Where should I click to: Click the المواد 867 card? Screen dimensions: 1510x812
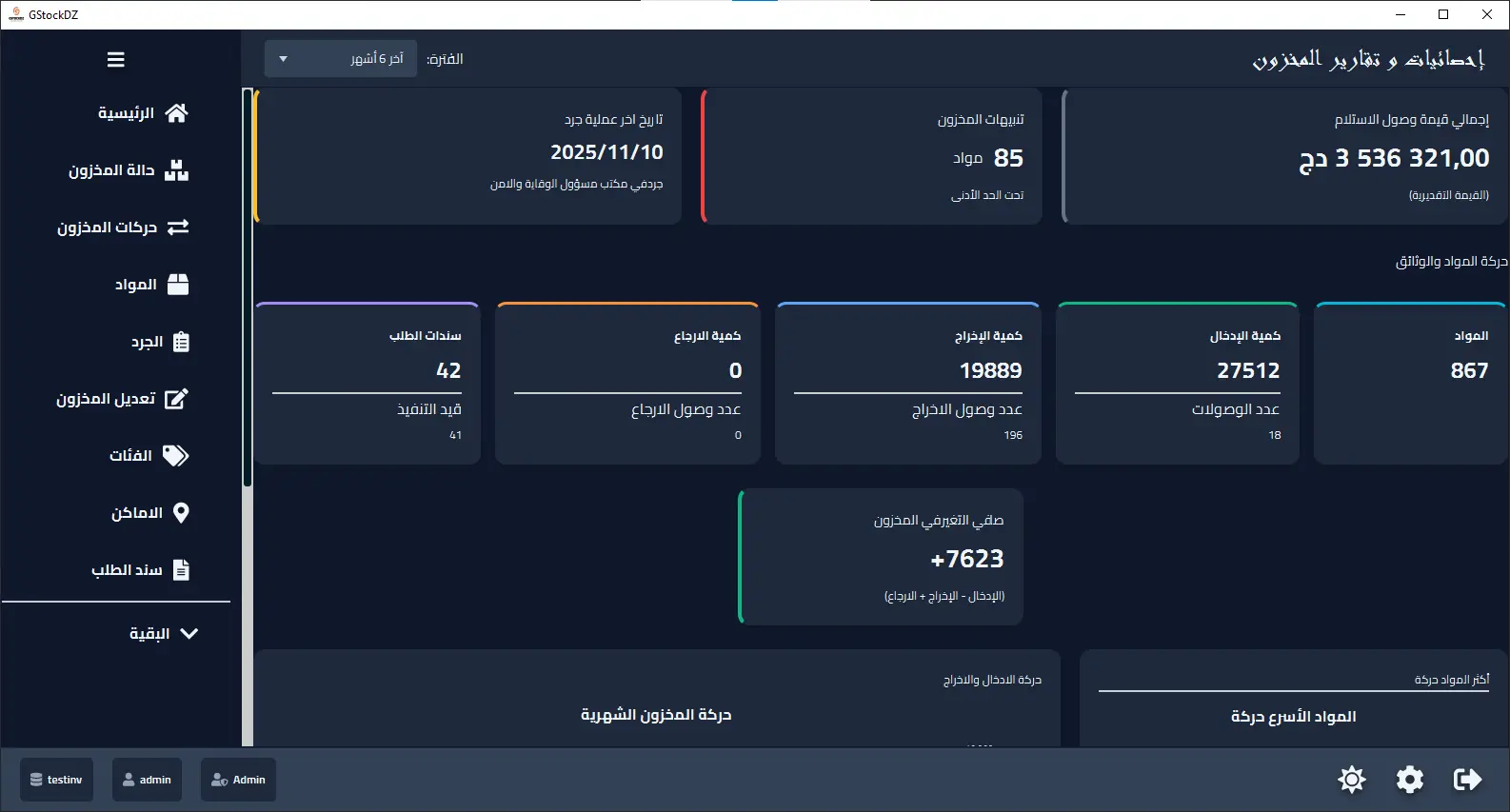click(x=1409, y=384)
